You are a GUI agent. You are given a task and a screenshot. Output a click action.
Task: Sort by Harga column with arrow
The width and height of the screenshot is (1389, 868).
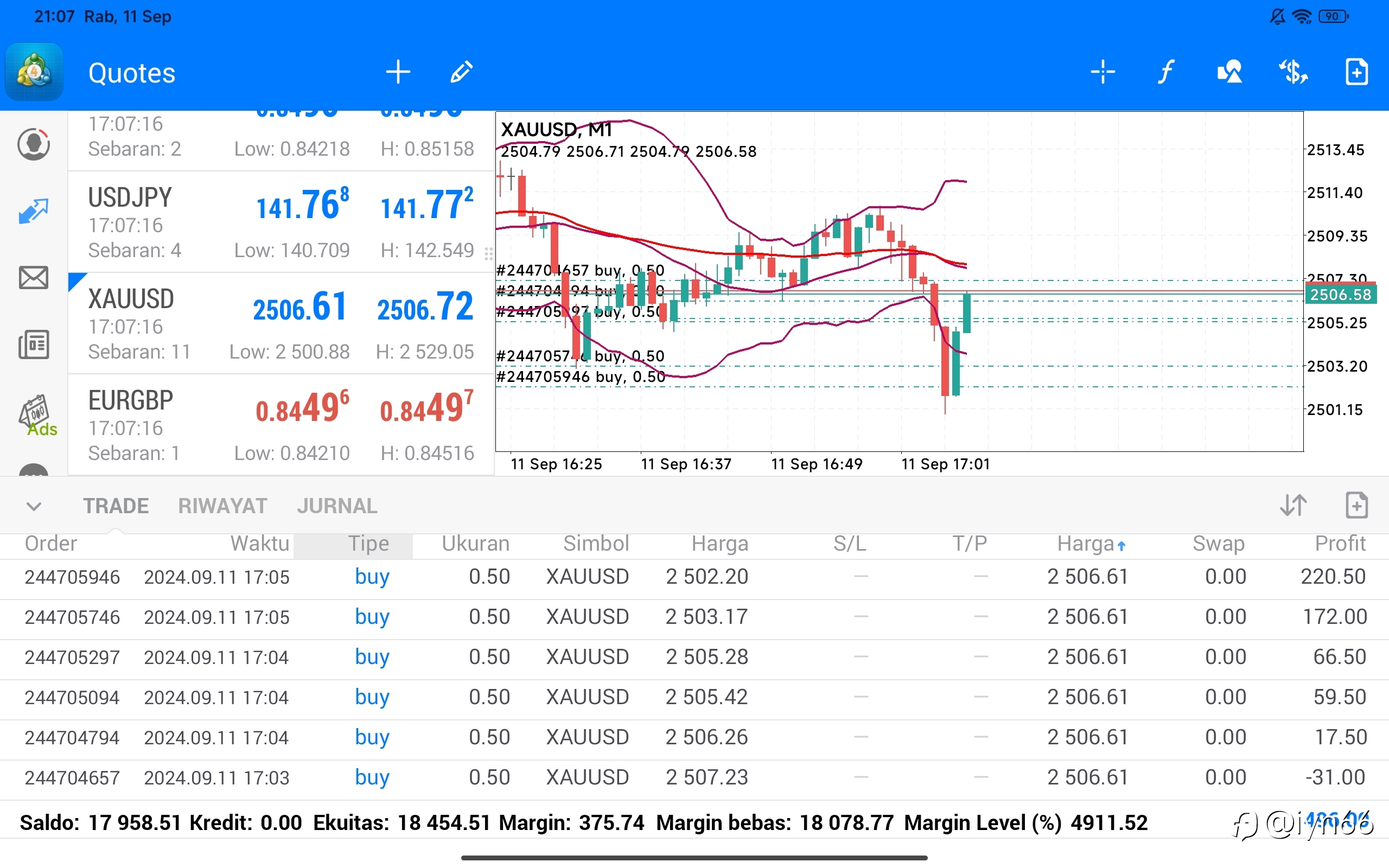(1092, 543)
